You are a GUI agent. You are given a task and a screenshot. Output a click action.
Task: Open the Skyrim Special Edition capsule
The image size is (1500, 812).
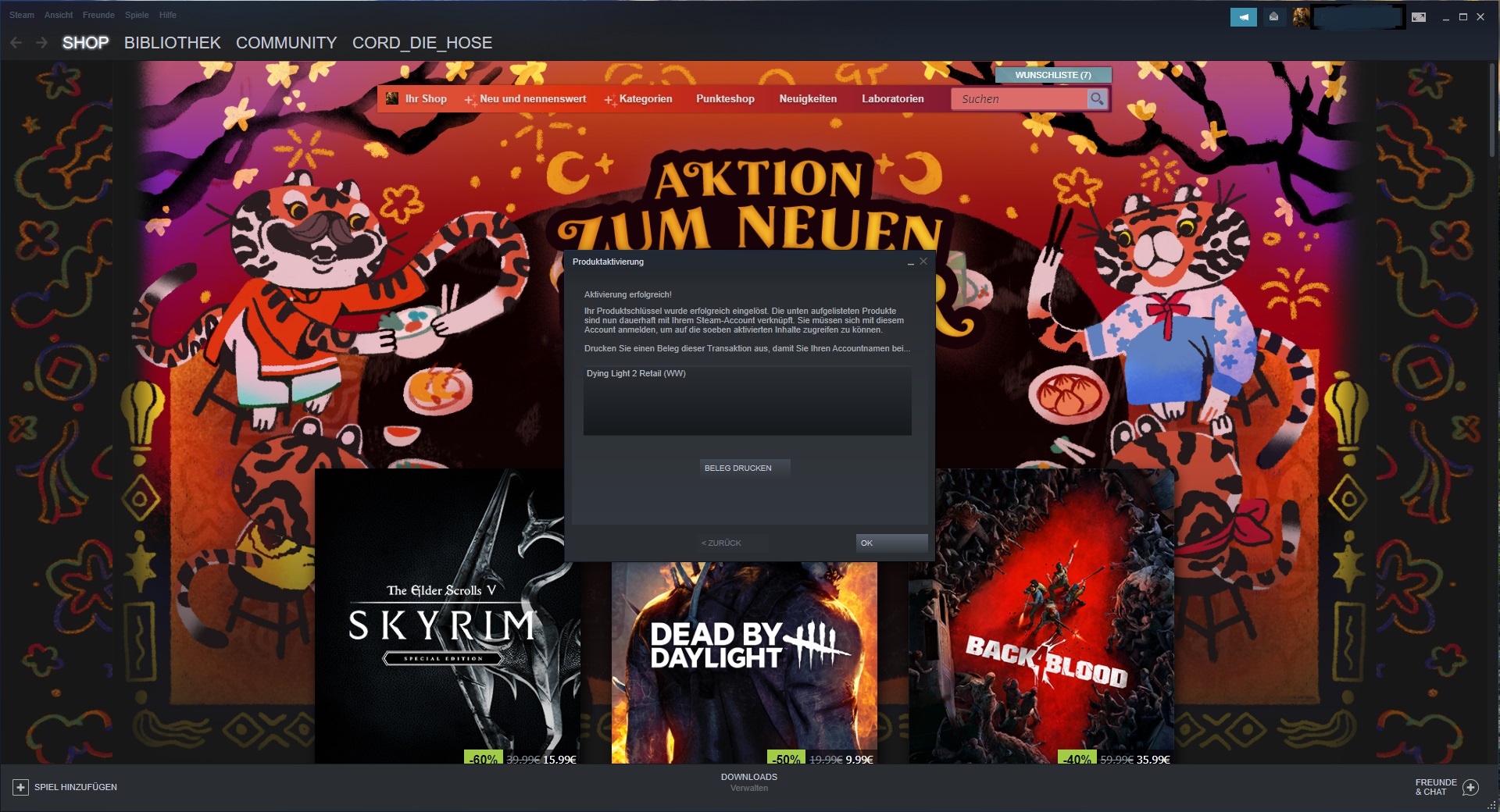click(447, 616)
